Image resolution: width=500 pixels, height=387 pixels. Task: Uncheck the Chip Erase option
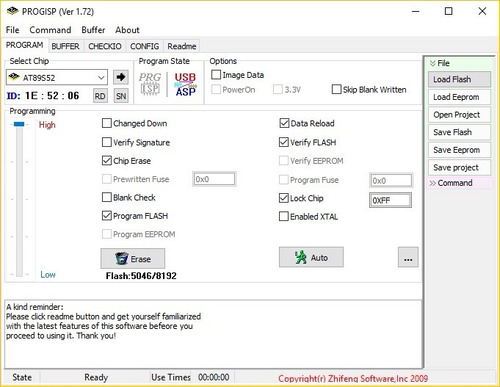pos(107,161)
